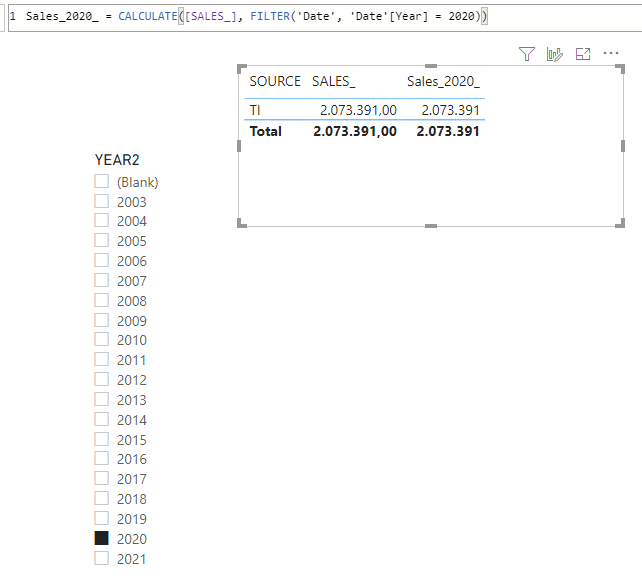Select the 2009 checkbox
The height and width of the screenshot is (578, 642).
point(102,320)
